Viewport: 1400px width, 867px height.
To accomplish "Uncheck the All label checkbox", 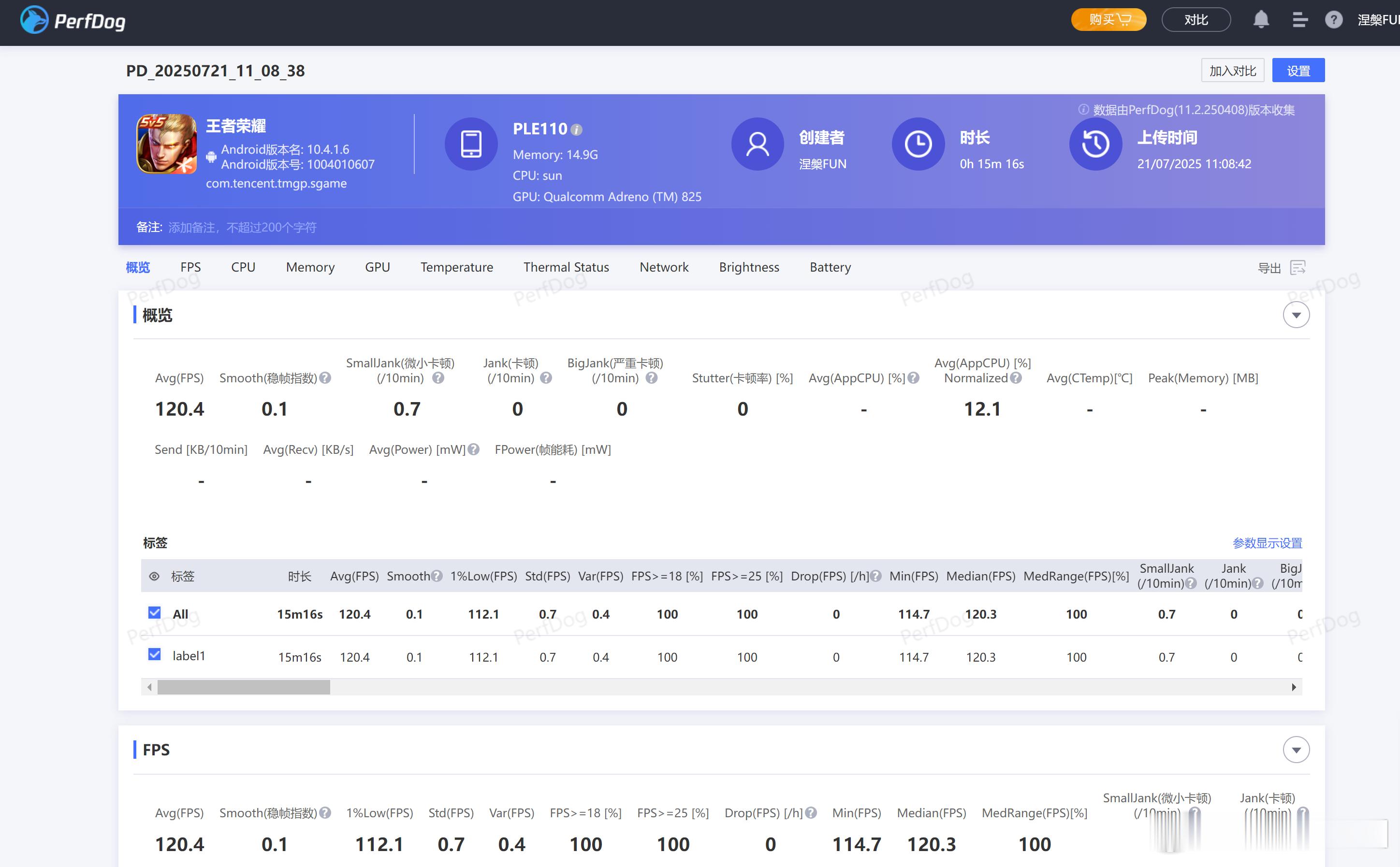I will [154, 612].
